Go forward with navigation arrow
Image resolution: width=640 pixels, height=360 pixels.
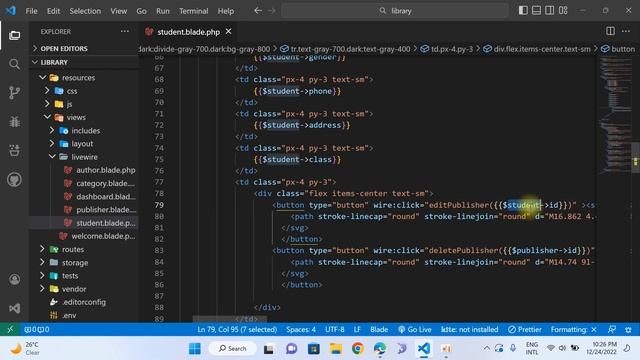(x=271, y=11)
